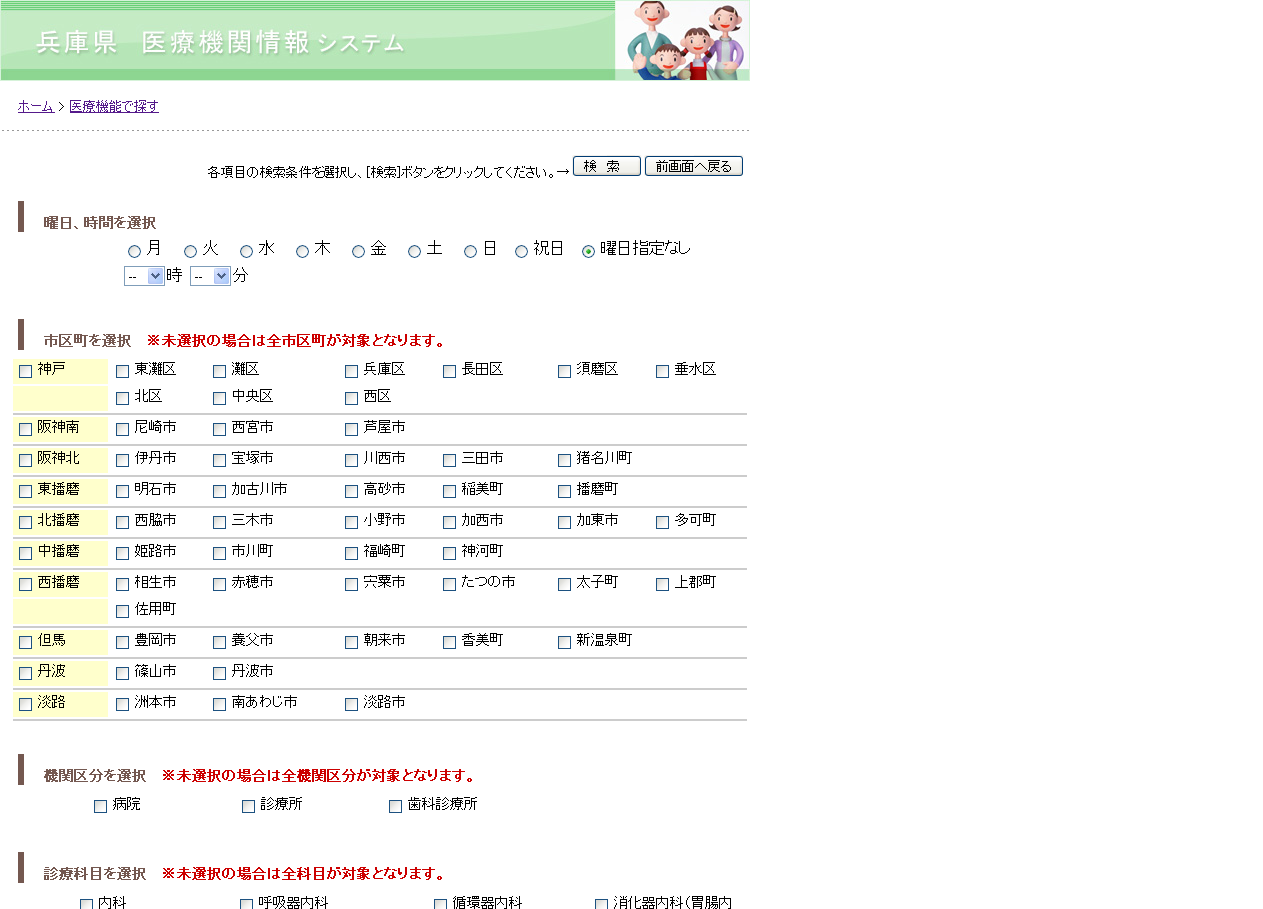Check the 尼崎市 checkbox

click(123, 430)
